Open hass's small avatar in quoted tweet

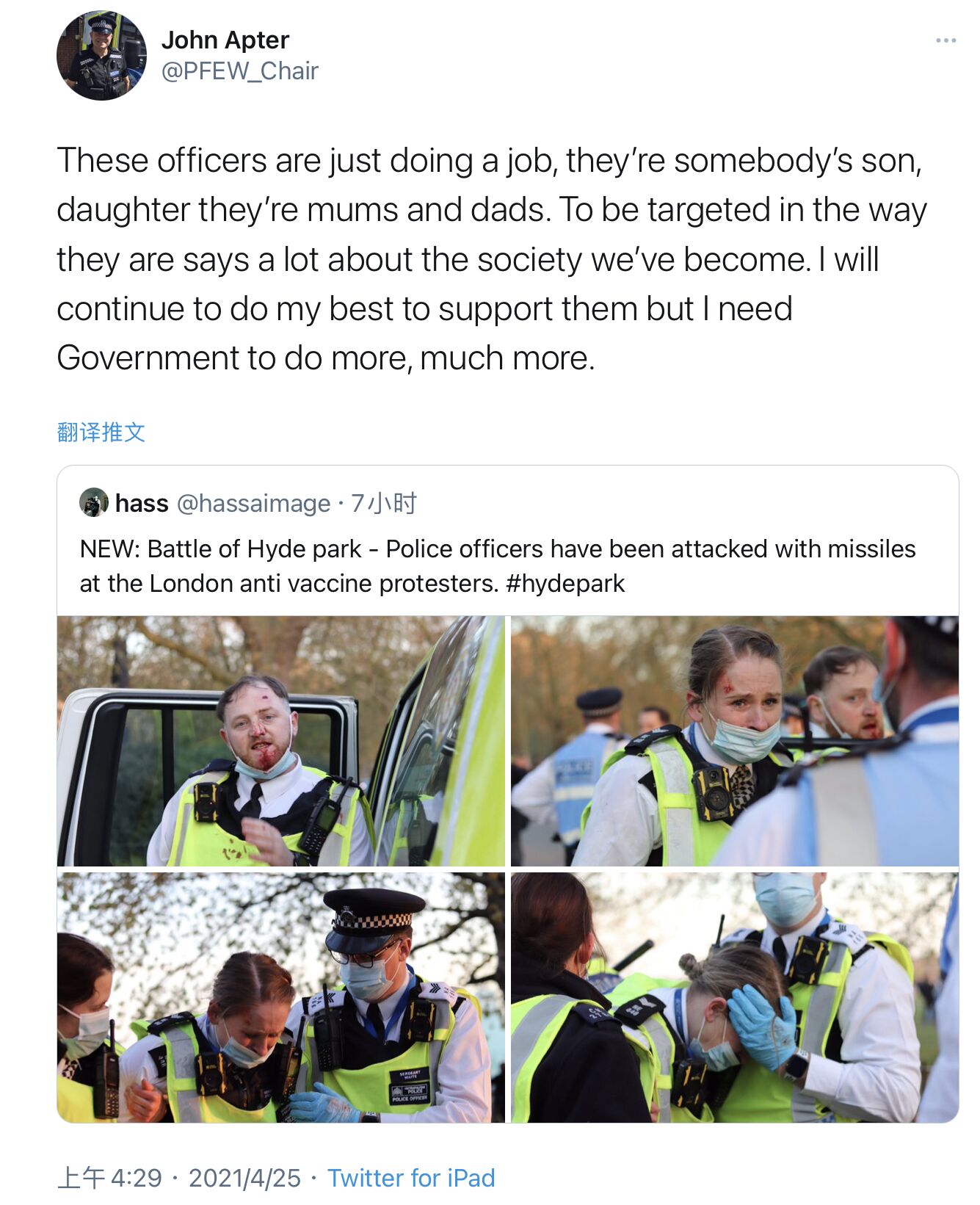coord(93,503)
